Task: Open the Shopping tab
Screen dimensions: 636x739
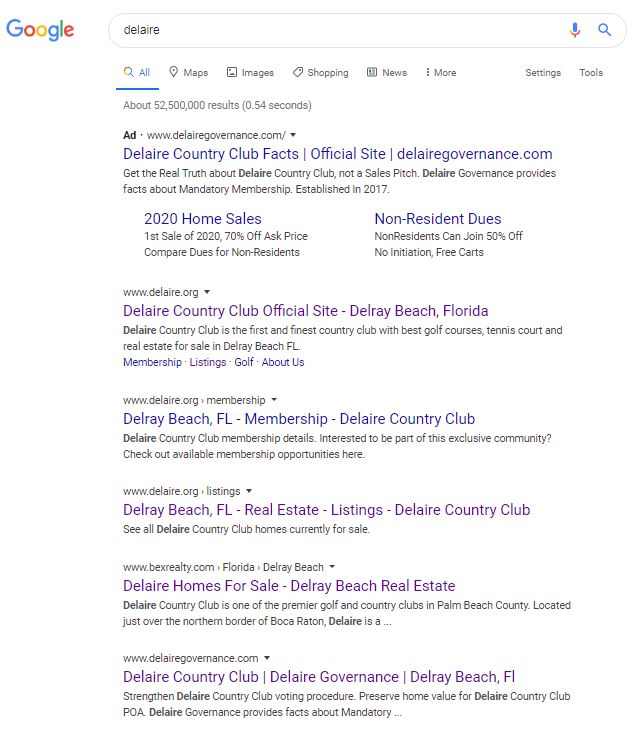Action: [321, 73]
